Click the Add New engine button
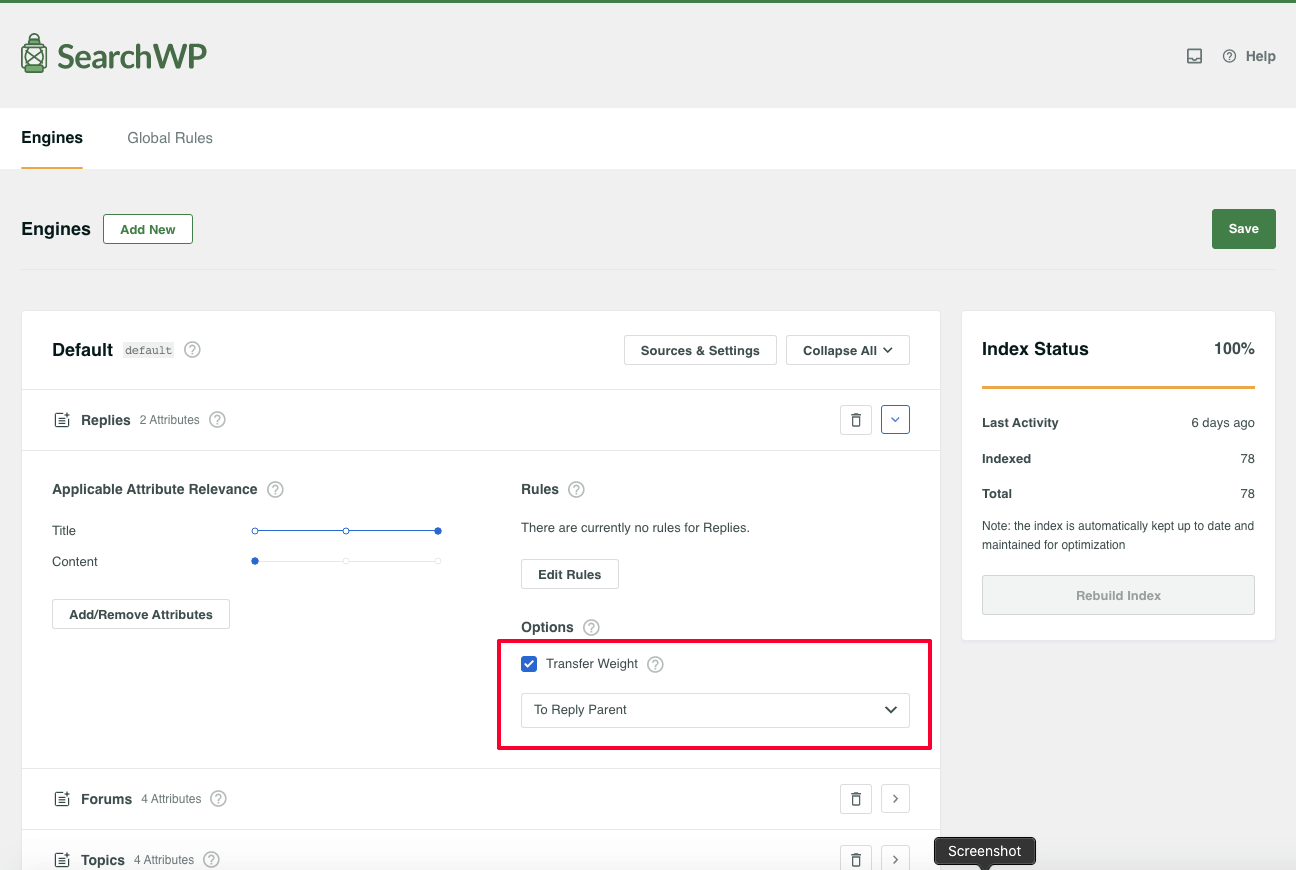This screenshot has height=870, width=1296. (148, 229)
